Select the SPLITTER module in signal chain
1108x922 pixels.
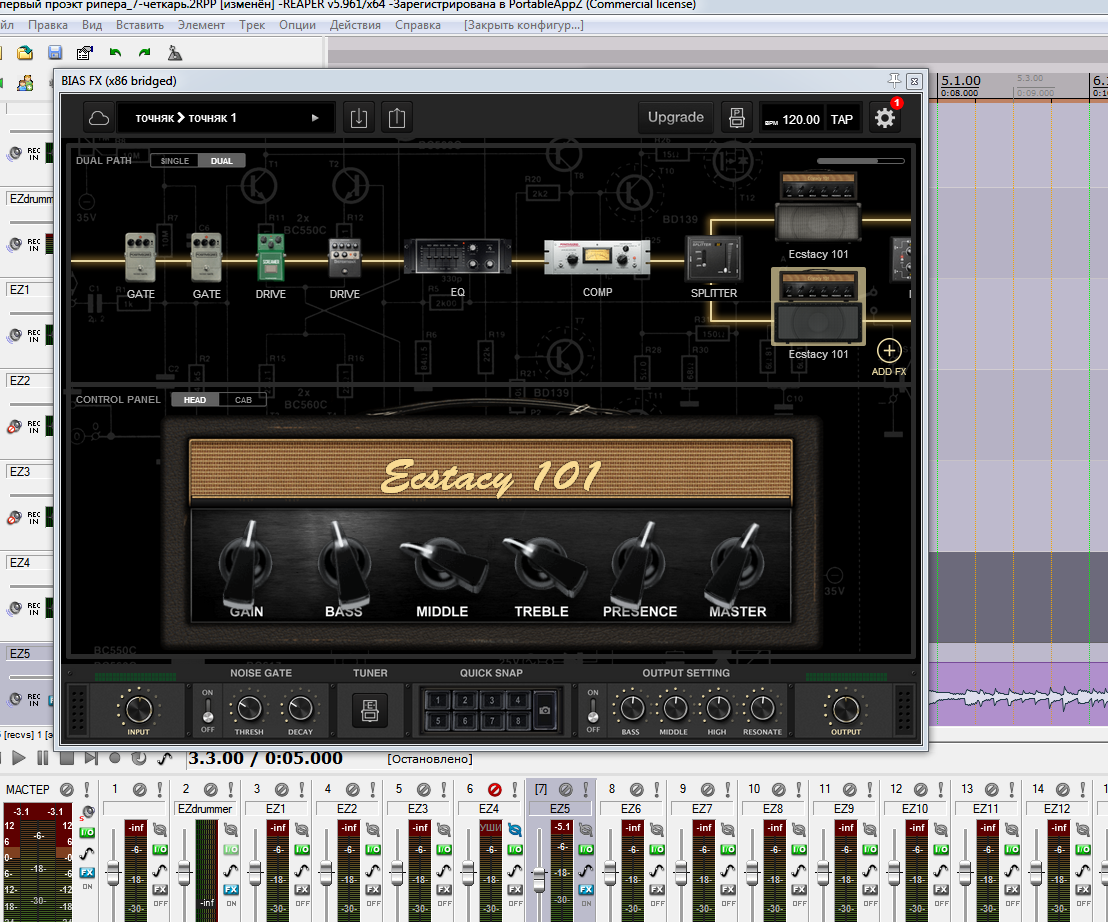click(x=713, y=259)
